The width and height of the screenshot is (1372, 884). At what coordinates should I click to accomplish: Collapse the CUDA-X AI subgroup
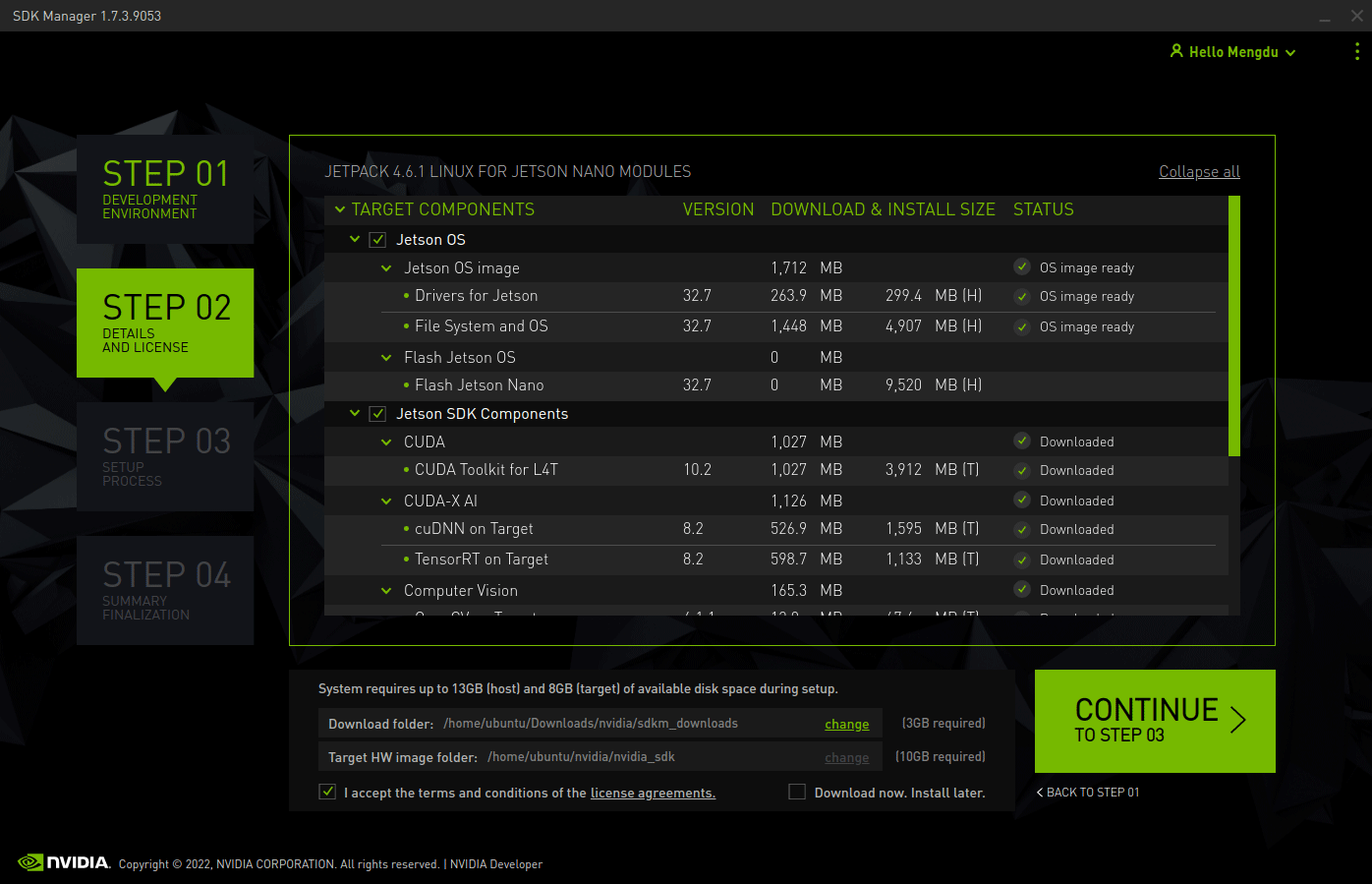pos(386,501)
